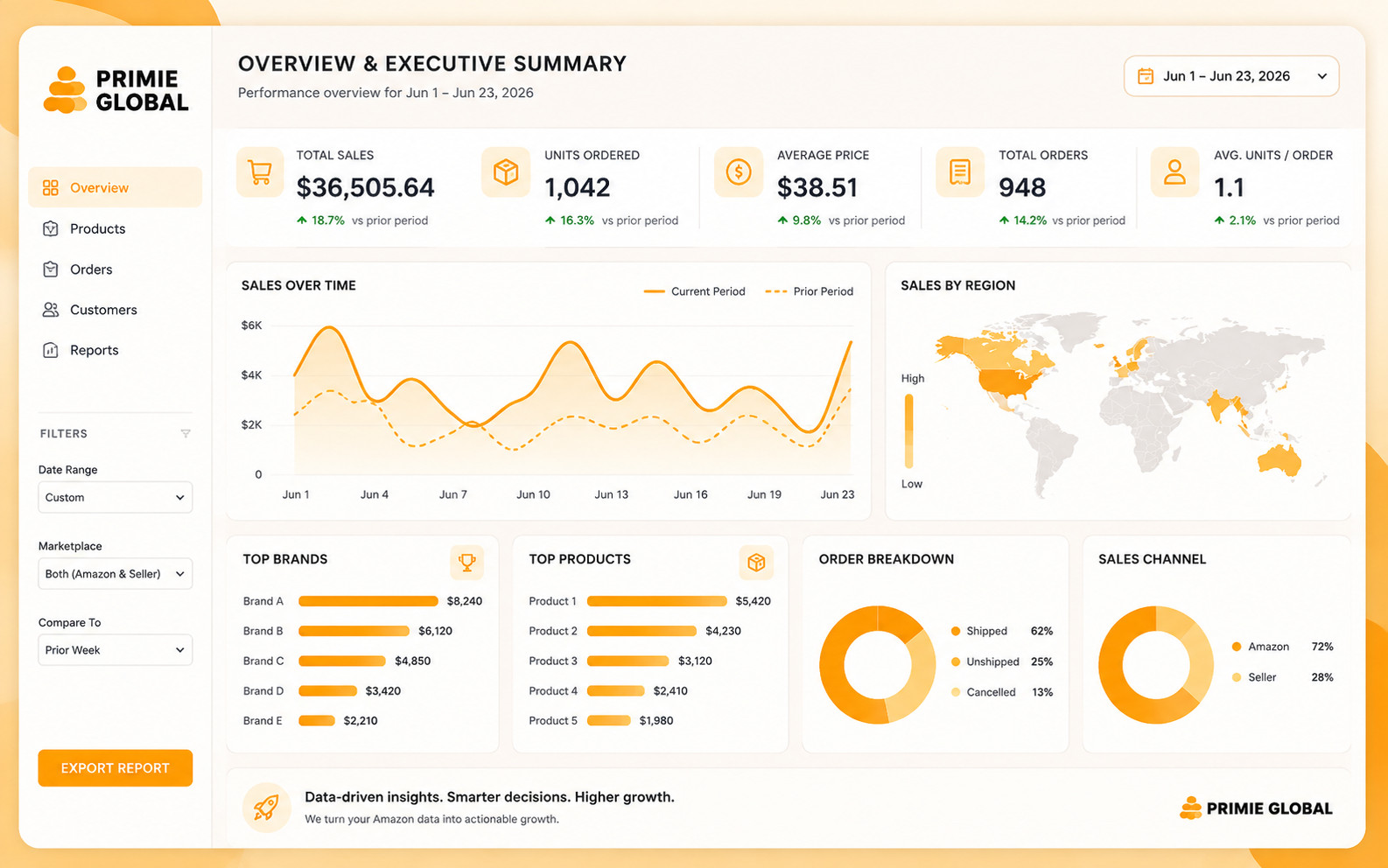The image size is (1388, 868).
Task: Click the Overview grid icon in sidebar
Action: click(x=51, y=188)
